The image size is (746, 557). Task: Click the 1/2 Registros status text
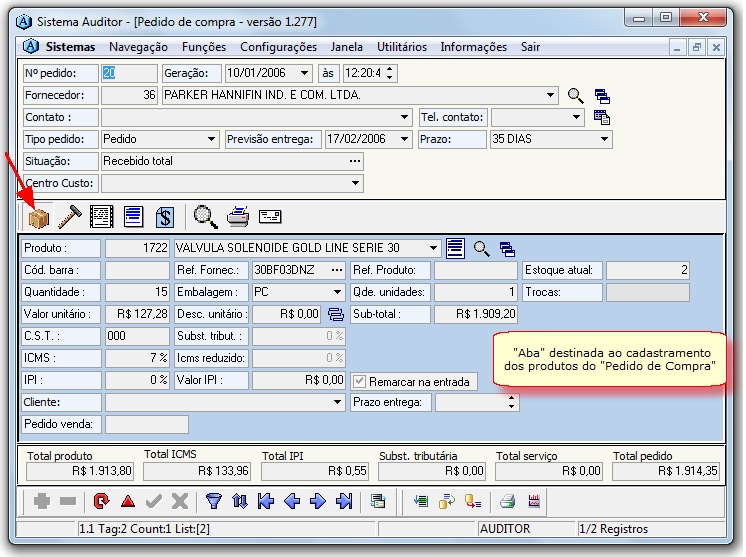(613, 528)
